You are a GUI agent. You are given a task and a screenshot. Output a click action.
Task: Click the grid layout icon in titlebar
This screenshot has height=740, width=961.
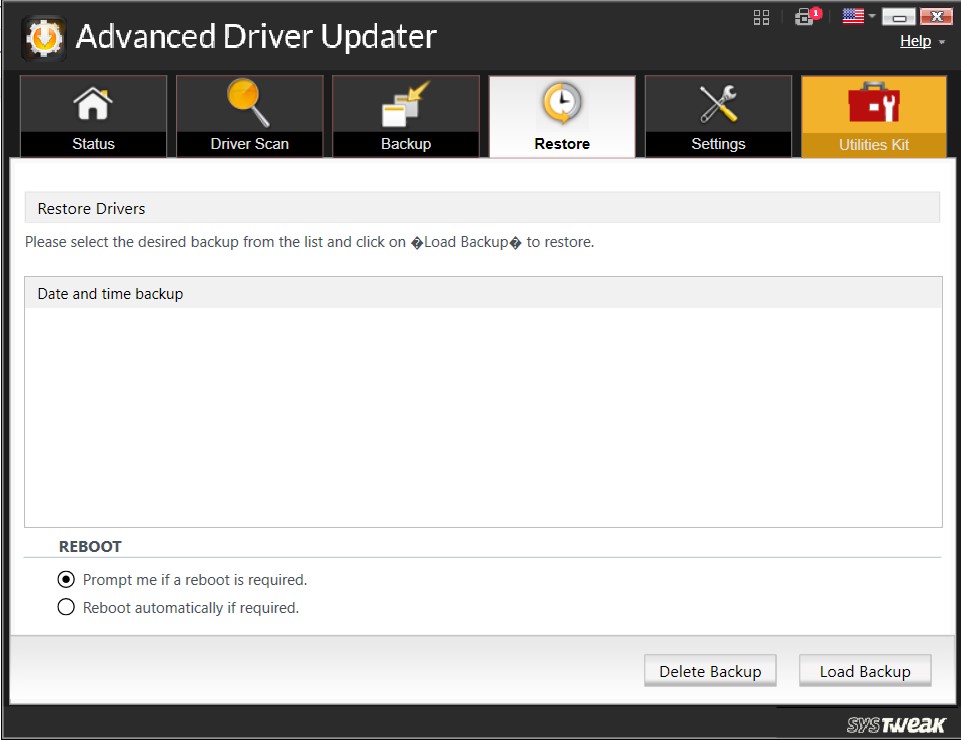[760, 16]
